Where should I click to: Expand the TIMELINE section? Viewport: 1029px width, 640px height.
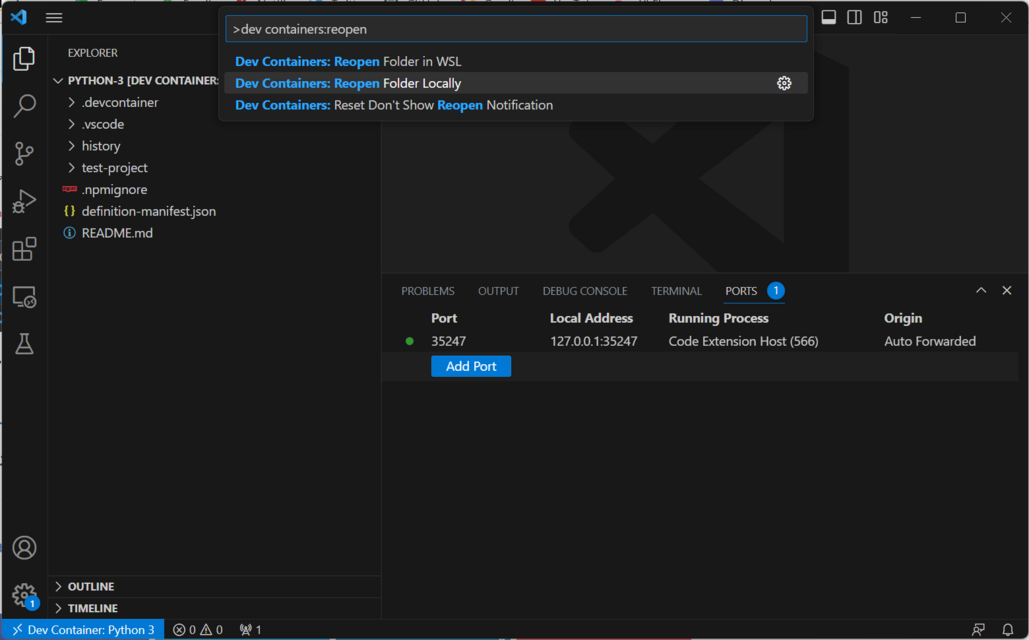point(92,608)
